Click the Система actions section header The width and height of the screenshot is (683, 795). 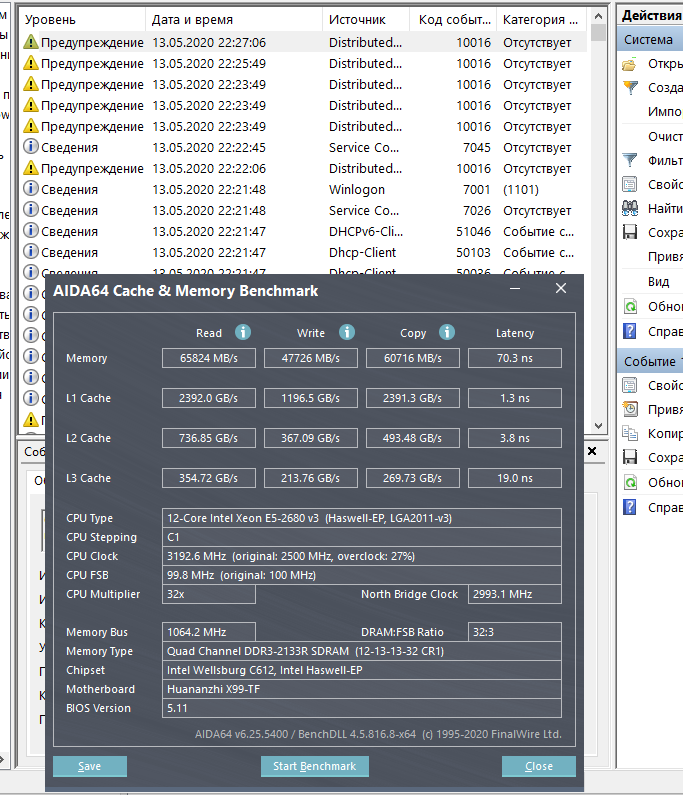(650, 40)
